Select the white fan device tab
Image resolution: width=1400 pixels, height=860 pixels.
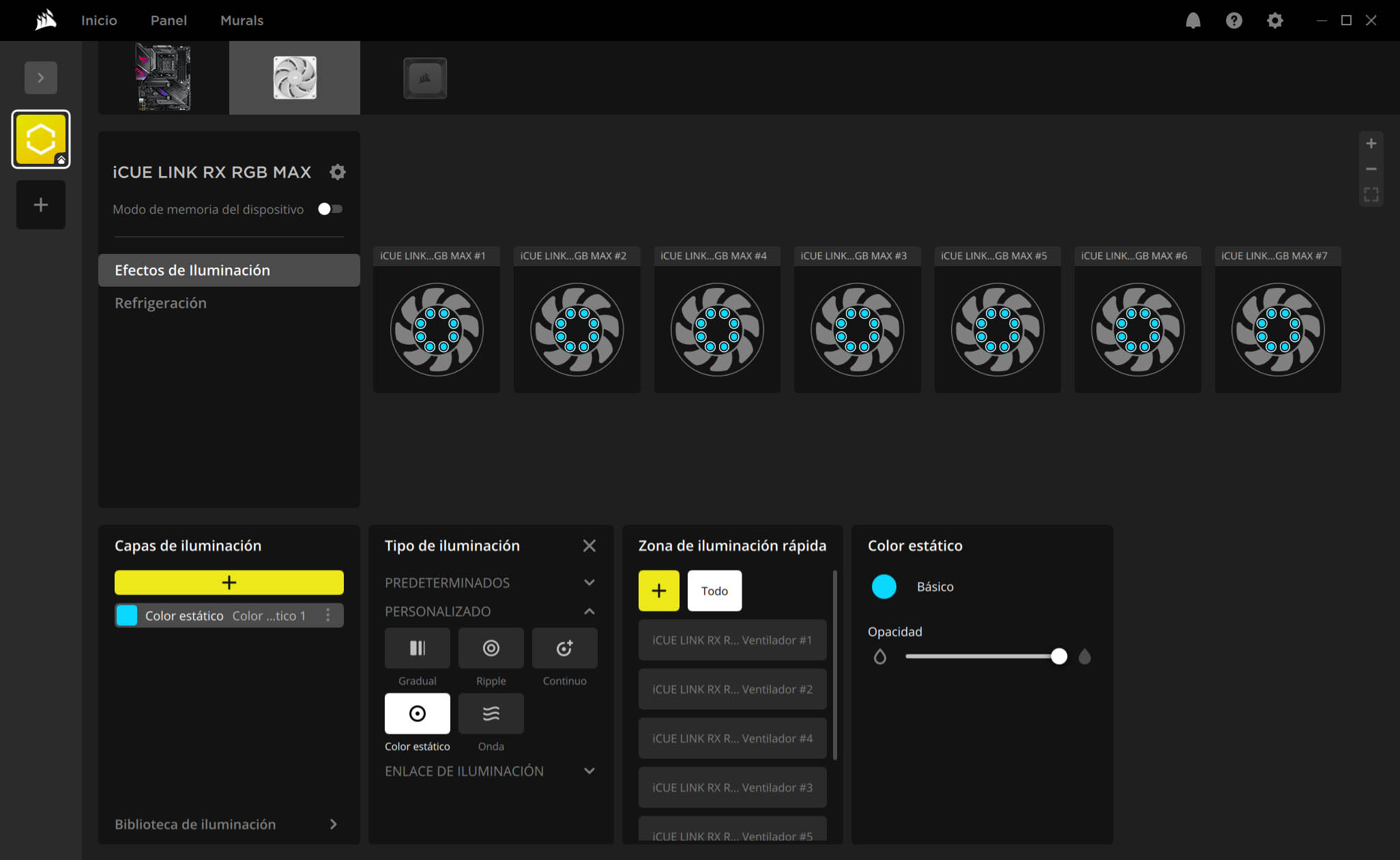point(295,78)
